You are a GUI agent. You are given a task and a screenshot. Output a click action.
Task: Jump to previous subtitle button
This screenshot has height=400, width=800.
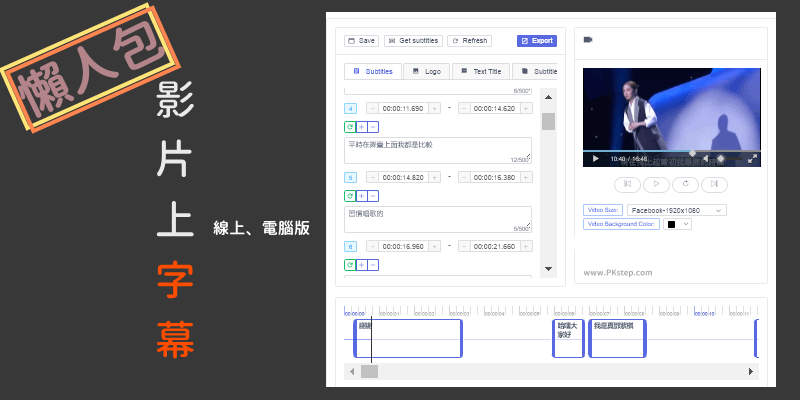click(628, 184)
